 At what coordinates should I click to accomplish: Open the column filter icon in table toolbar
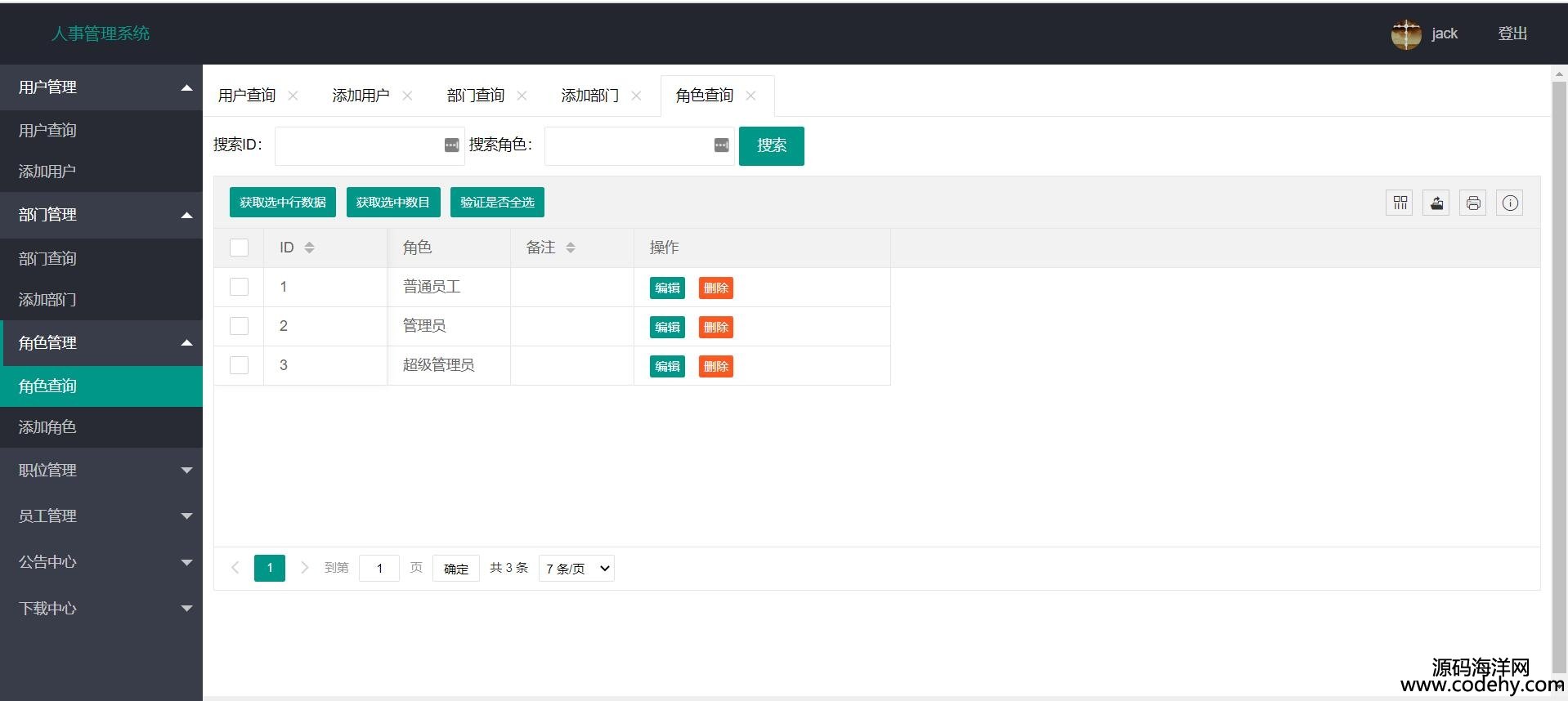[x=1400, y=203]
